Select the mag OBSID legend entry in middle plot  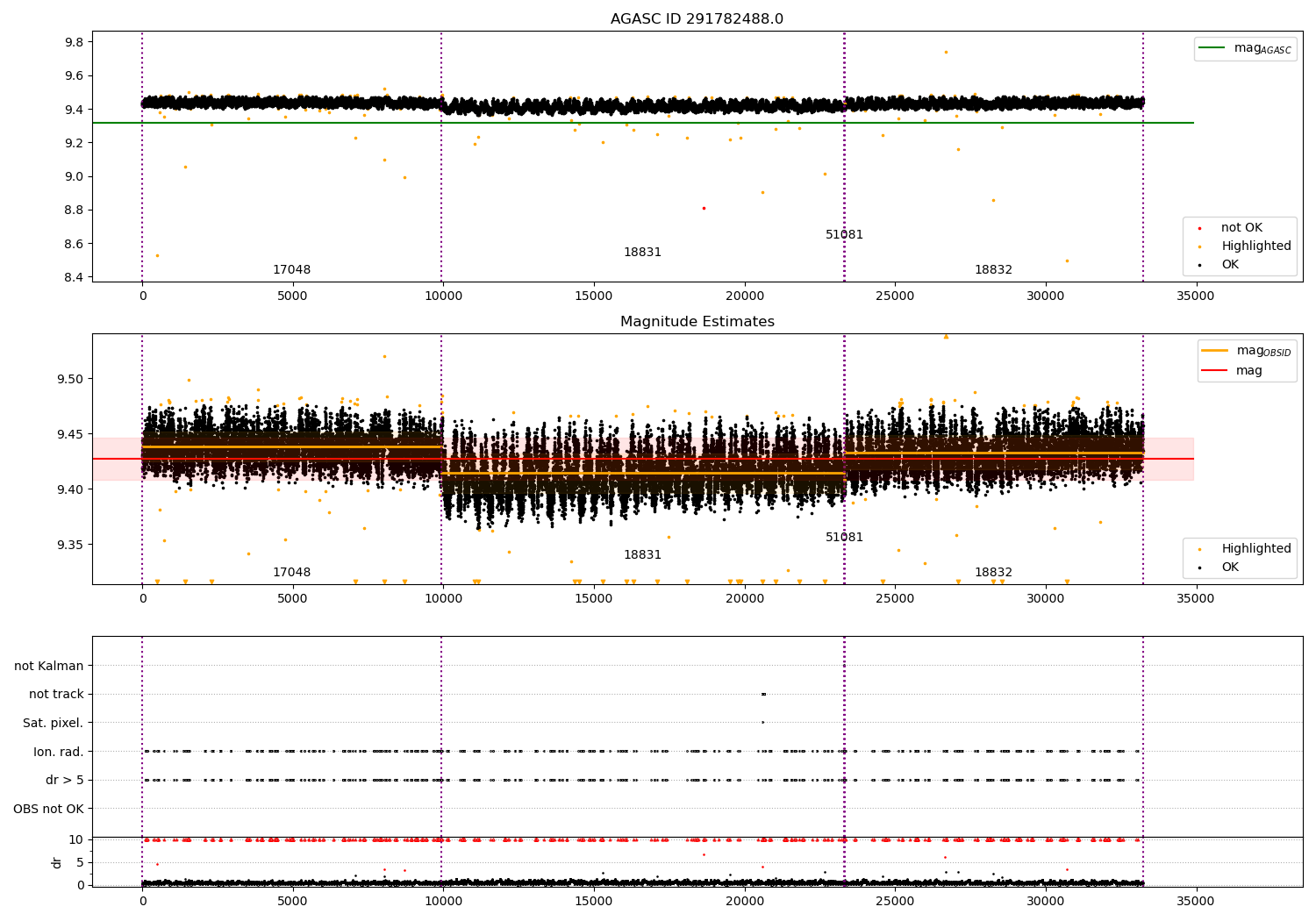pyautogui.click(x=1246, y=351)
